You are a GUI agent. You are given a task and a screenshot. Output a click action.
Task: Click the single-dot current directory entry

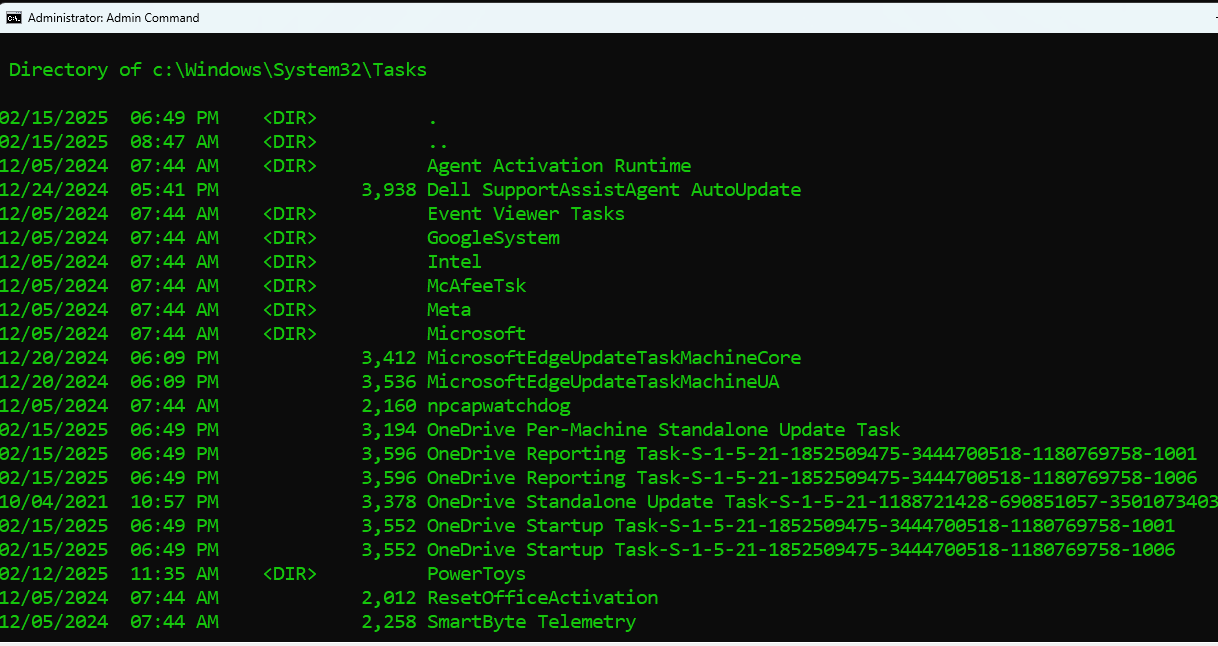(x=433, y=120)
